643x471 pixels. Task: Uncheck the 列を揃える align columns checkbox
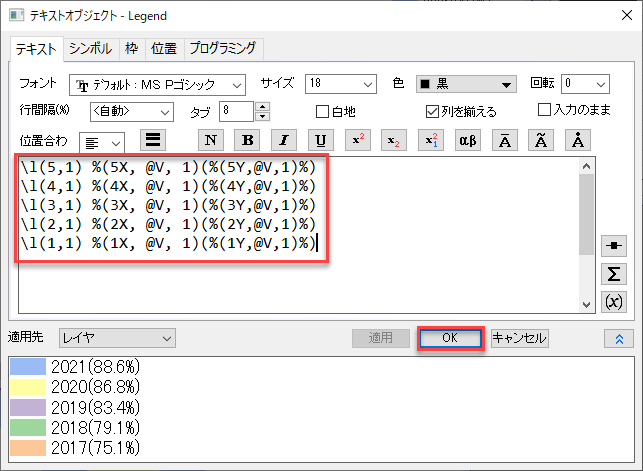pos(432,111)
